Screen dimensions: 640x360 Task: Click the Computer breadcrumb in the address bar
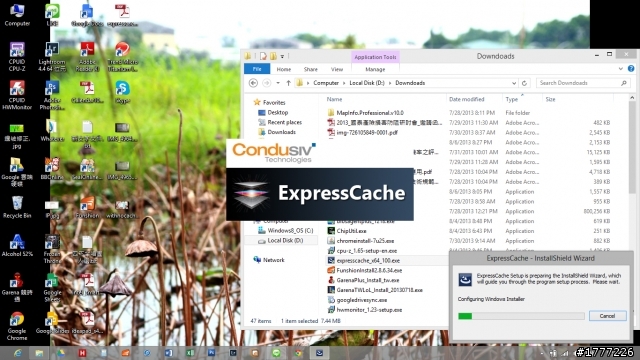coord(326,83)
